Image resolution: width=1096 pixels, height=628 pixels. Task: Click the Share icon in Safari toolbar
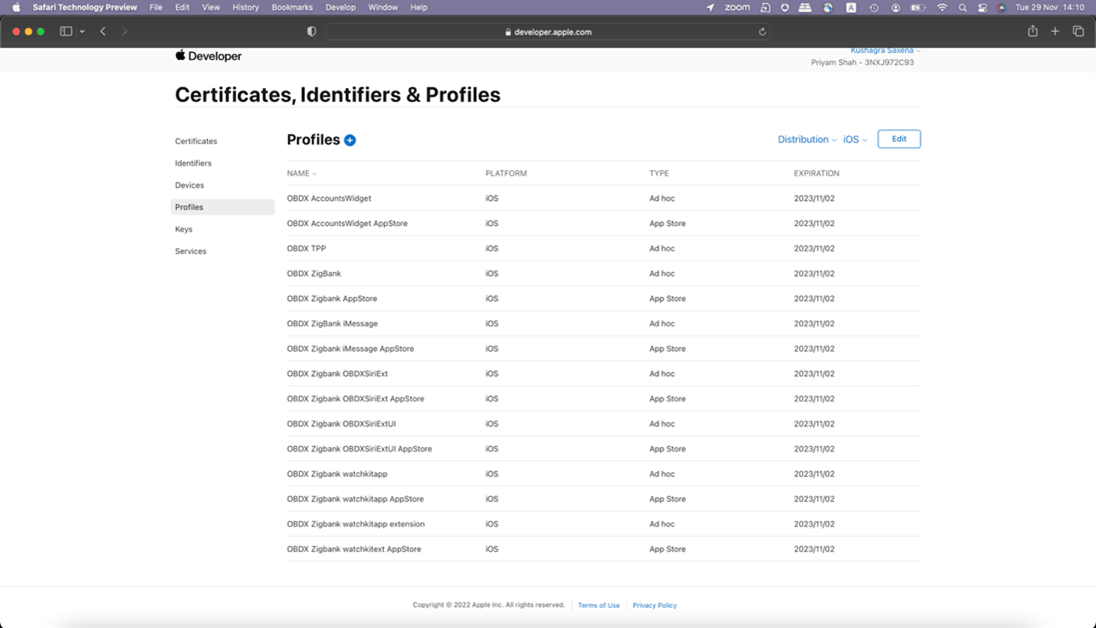(x=1032, y=32)
